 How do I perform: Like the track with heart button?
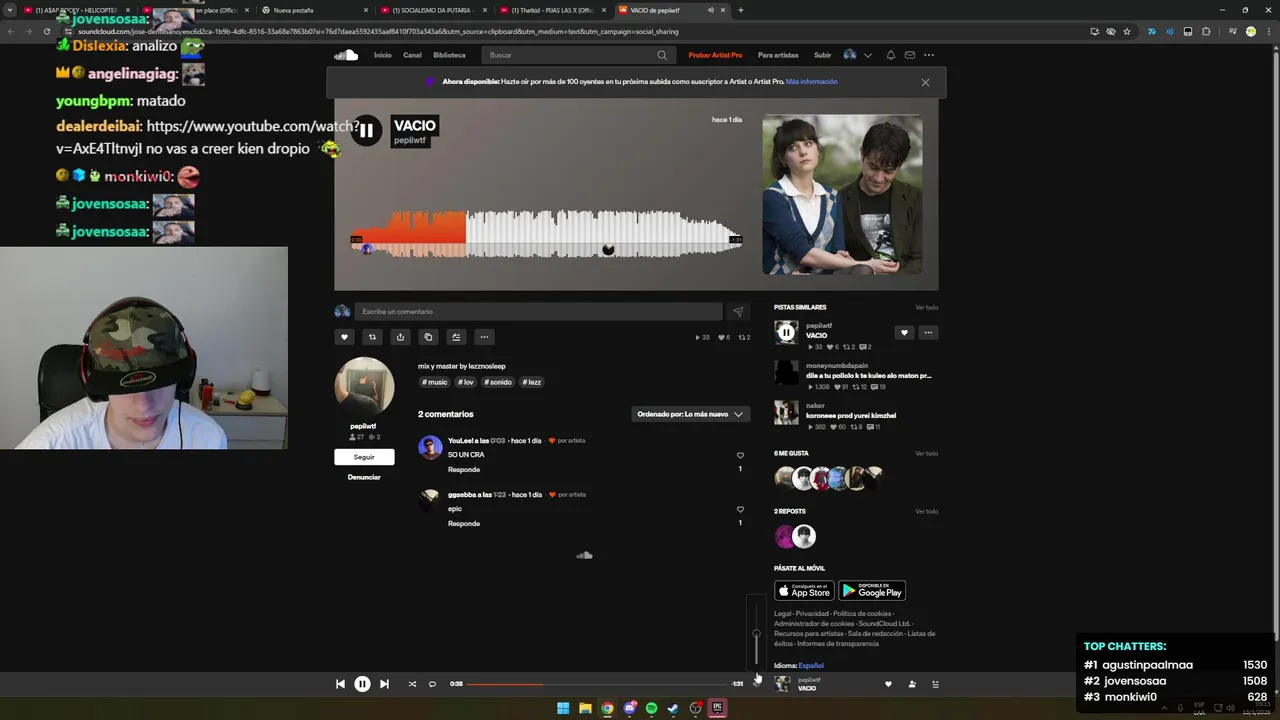click(x=344, y=337)
